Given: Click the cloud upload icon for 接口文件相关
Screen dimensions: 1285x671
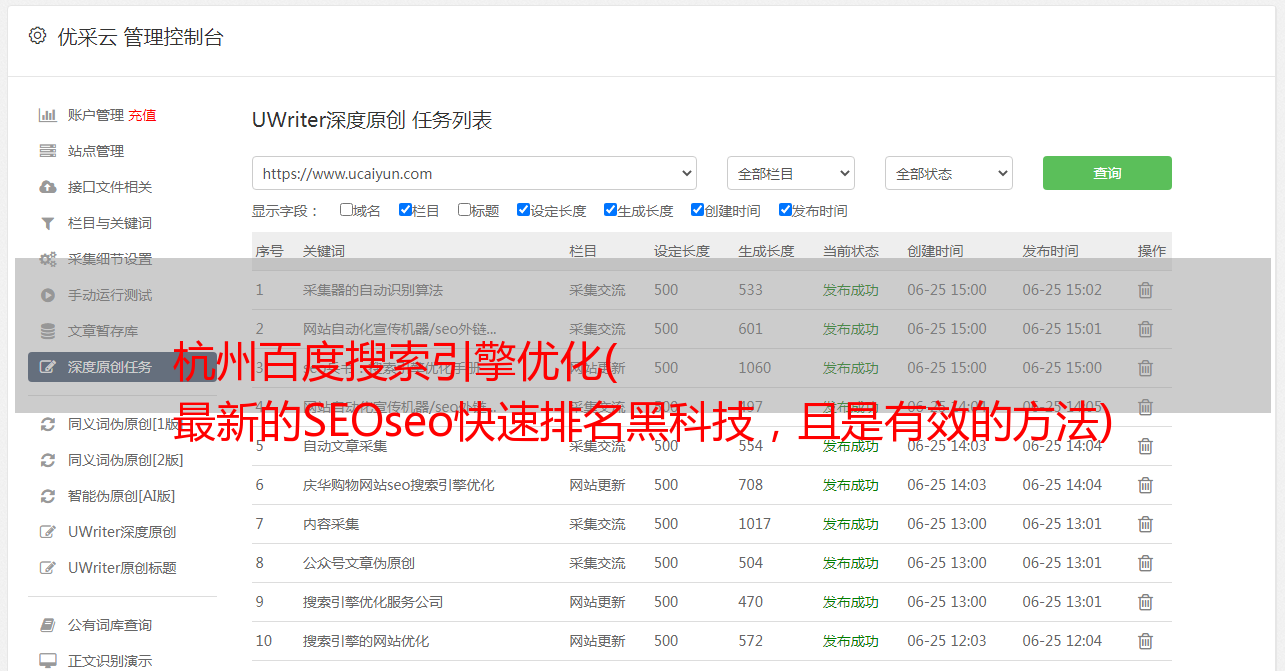Looking at the screenshot, I should tap(47, 187).
